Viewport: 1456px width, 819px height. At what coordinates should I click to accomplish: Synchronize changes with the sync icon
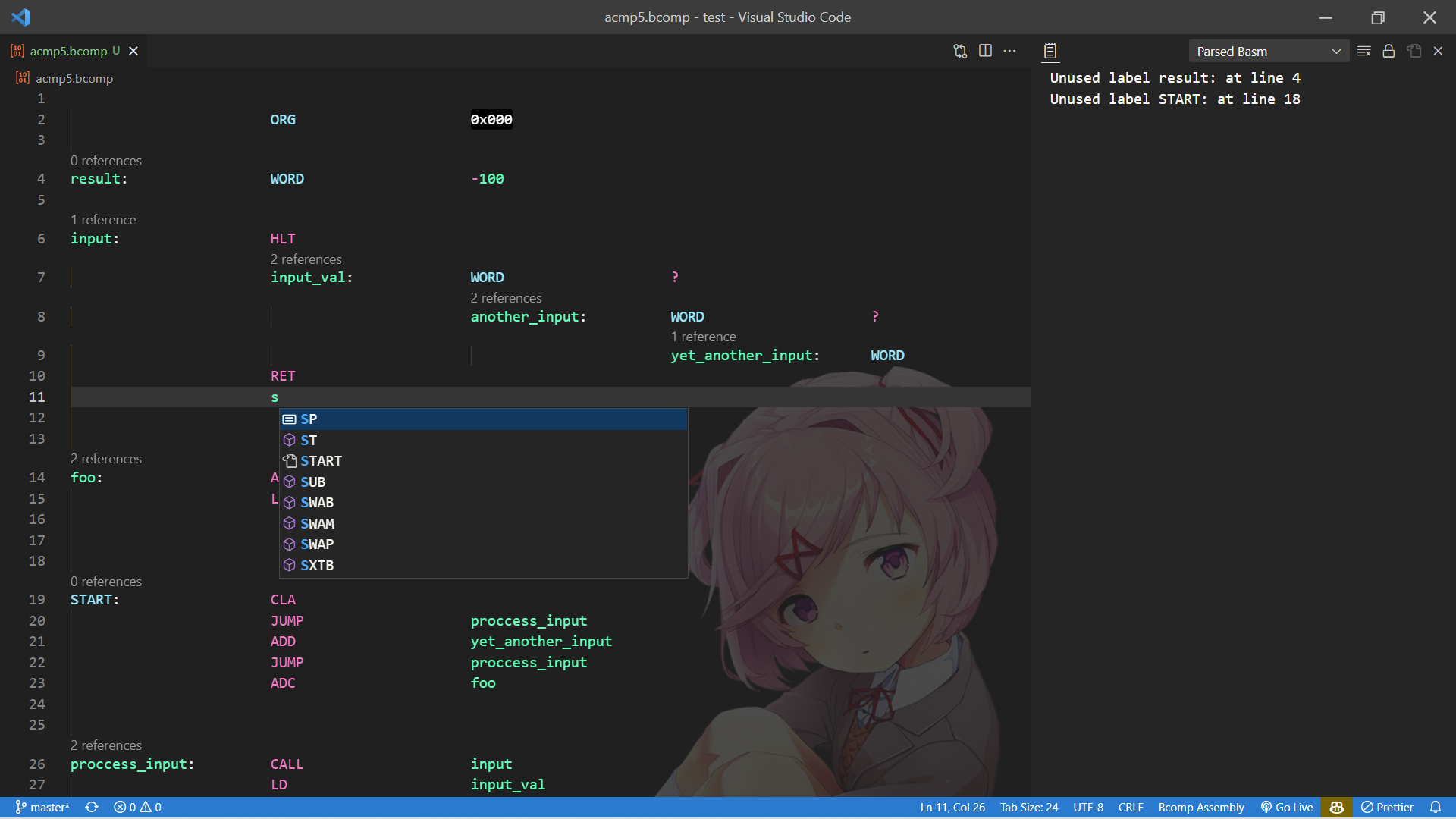pos(92,808)
